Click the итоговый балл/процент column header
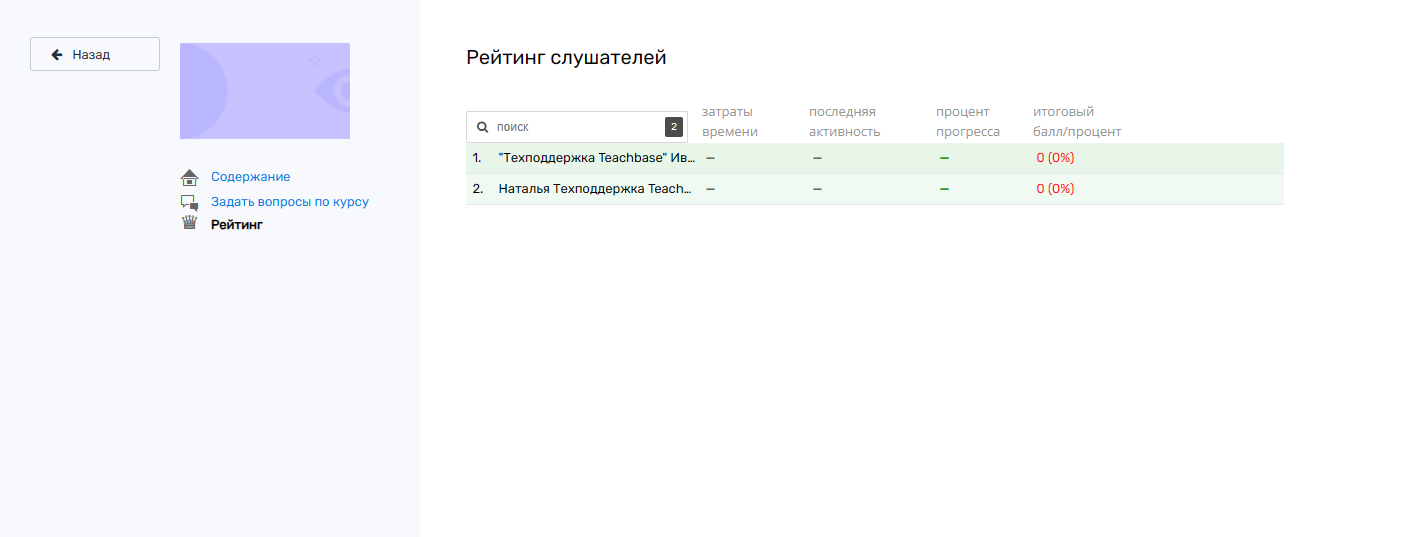Screen dimensions: 1402x537 click(x=1077, y=121)
